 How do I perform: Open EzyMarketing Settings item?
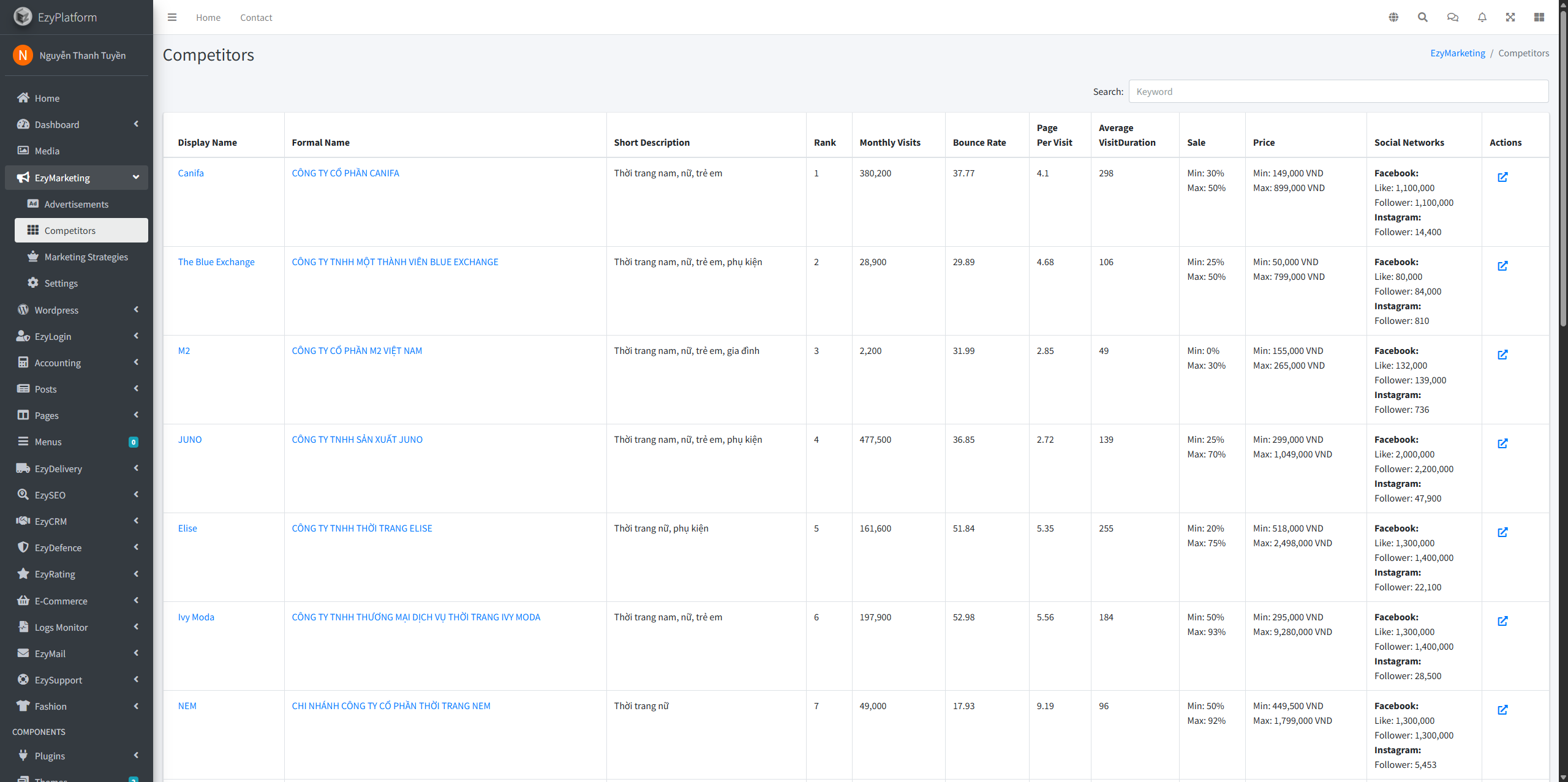coord(81,283)
